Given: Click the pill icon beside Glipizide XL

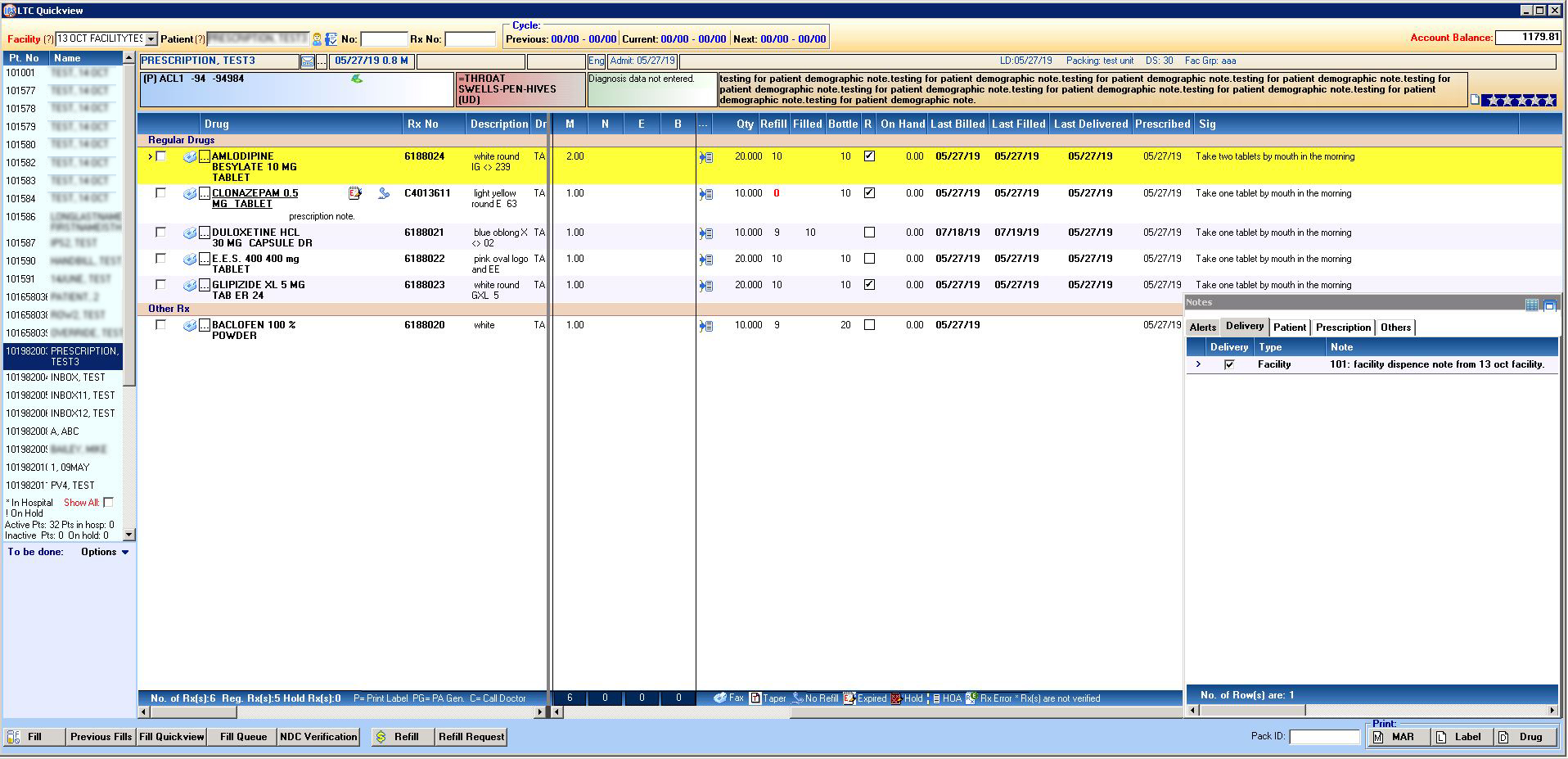Looking at the screenshot, I should 189,286.
